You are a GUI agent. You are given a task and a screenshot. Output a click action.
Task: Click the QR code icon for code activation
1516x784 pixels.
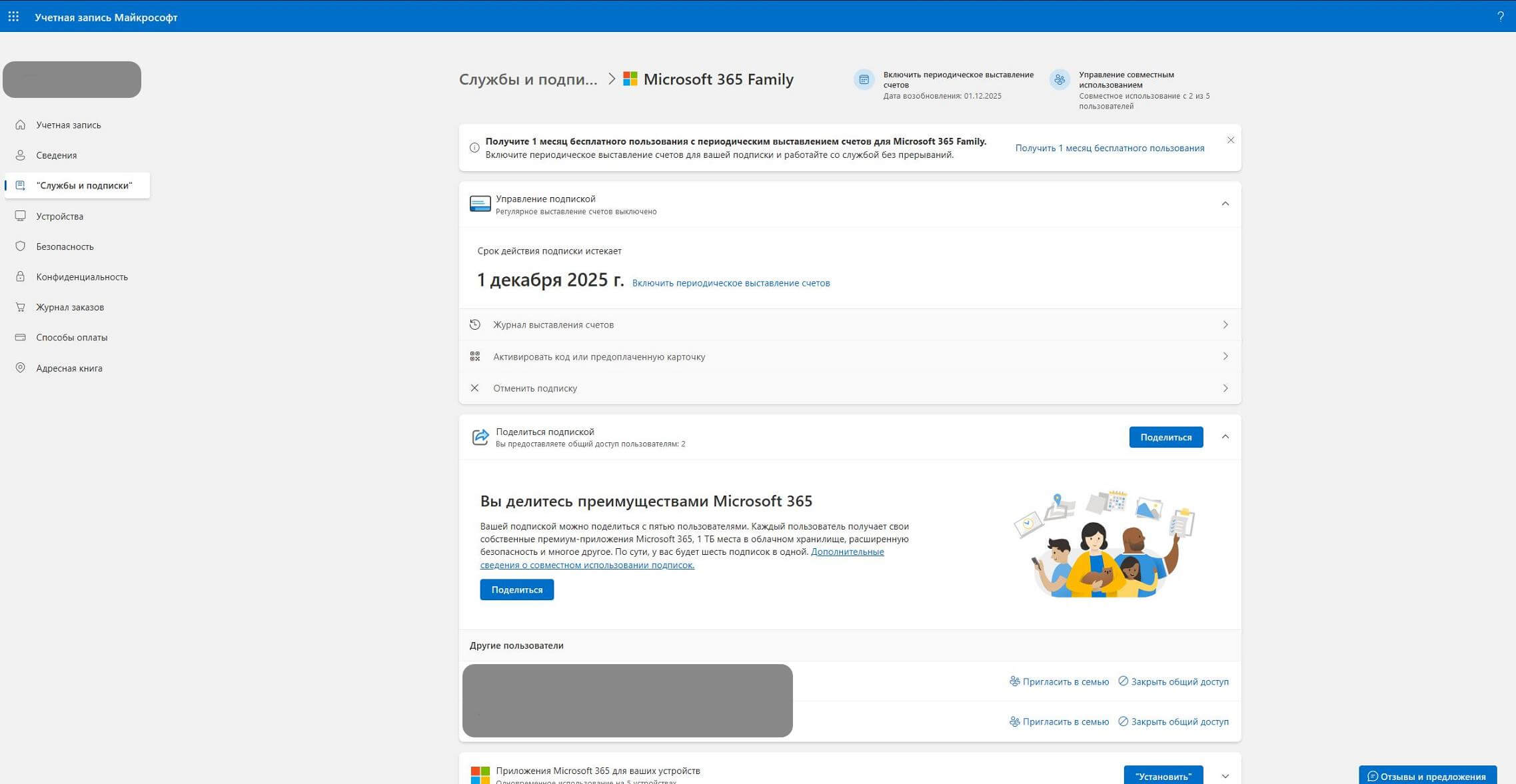point(475,356)
